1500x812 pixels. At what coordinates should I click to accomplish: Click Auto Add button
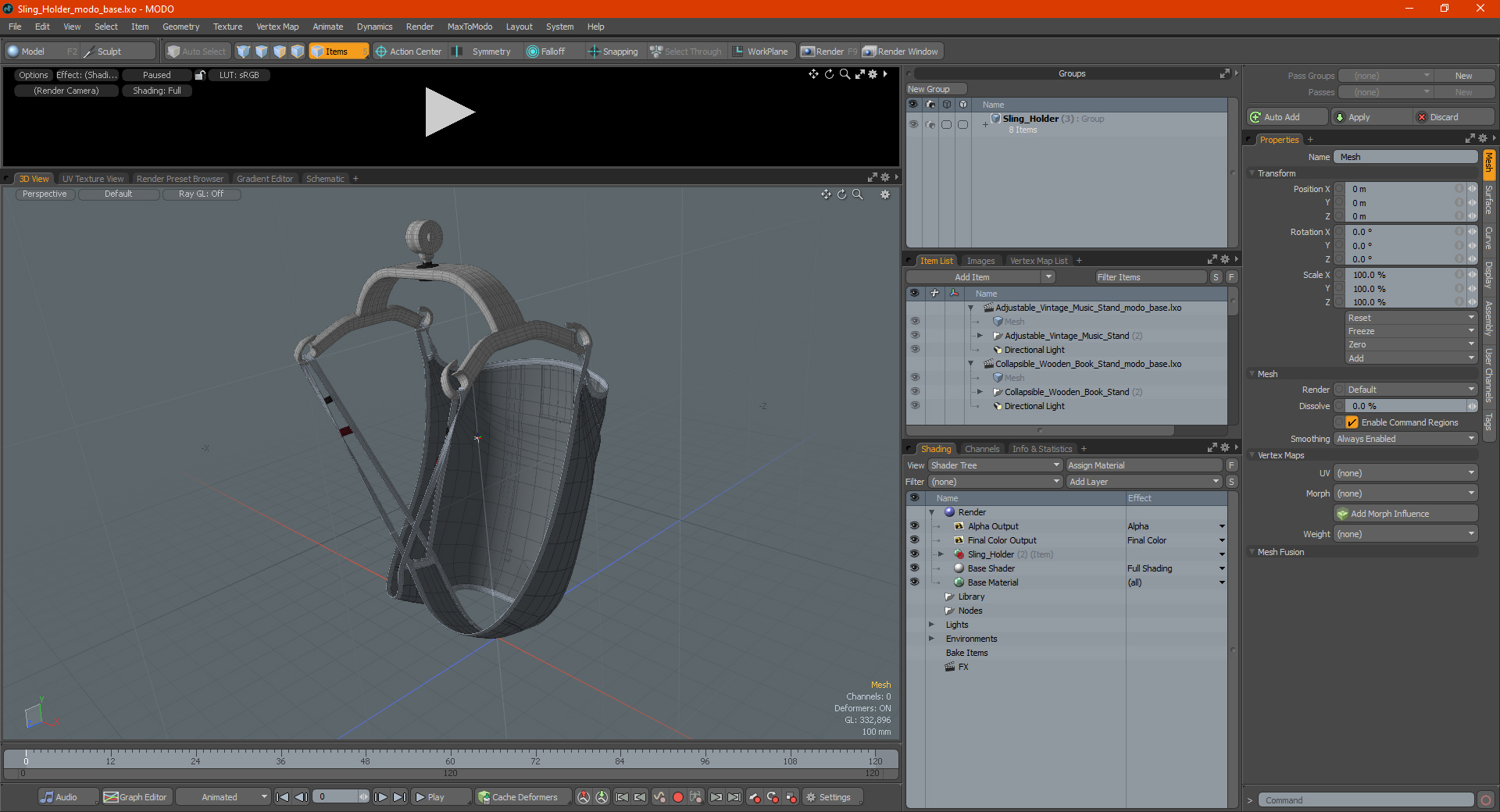(x=1287, y=117)
